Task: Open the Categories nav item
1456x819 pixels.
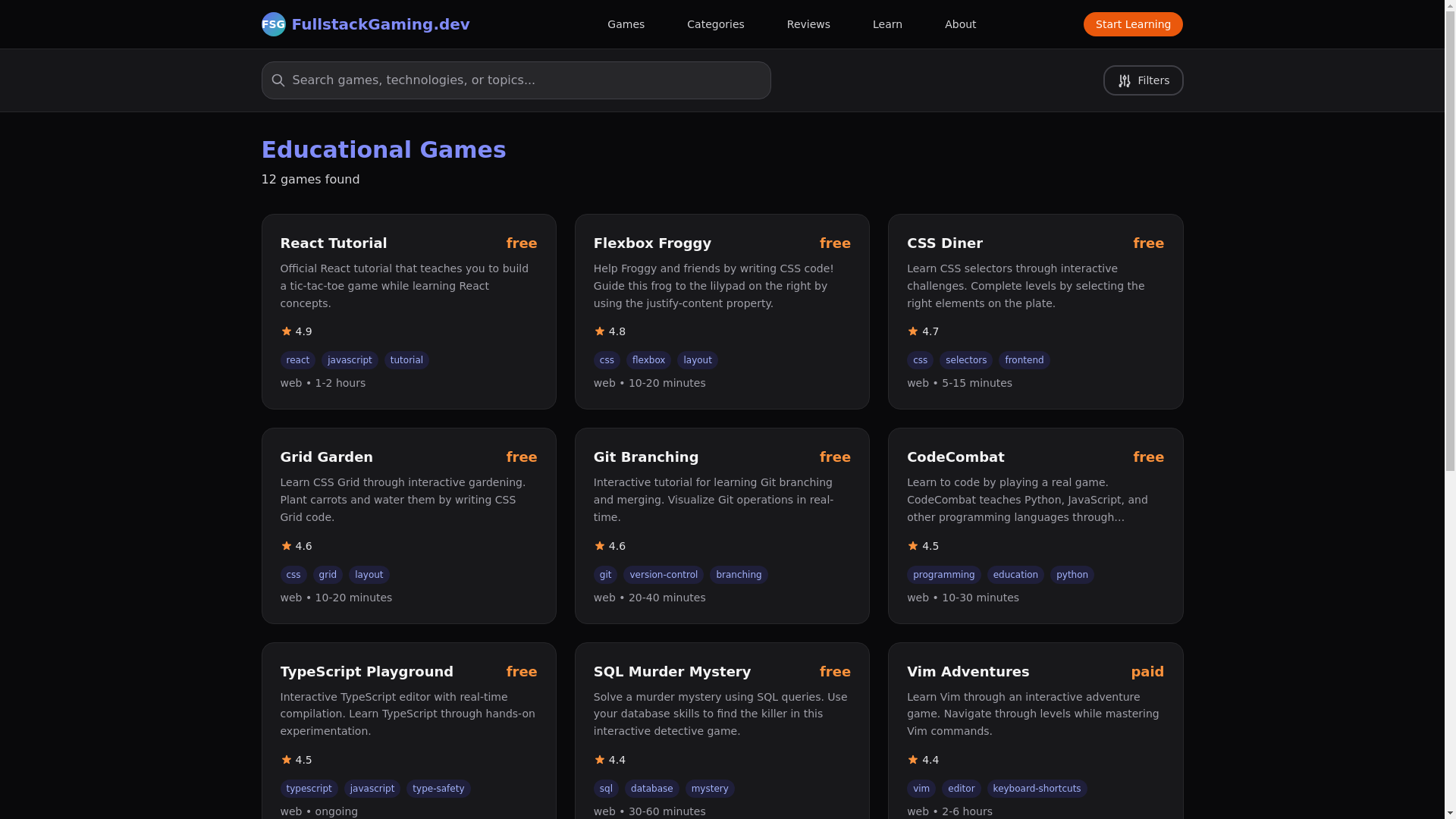Action: (715, 24)
